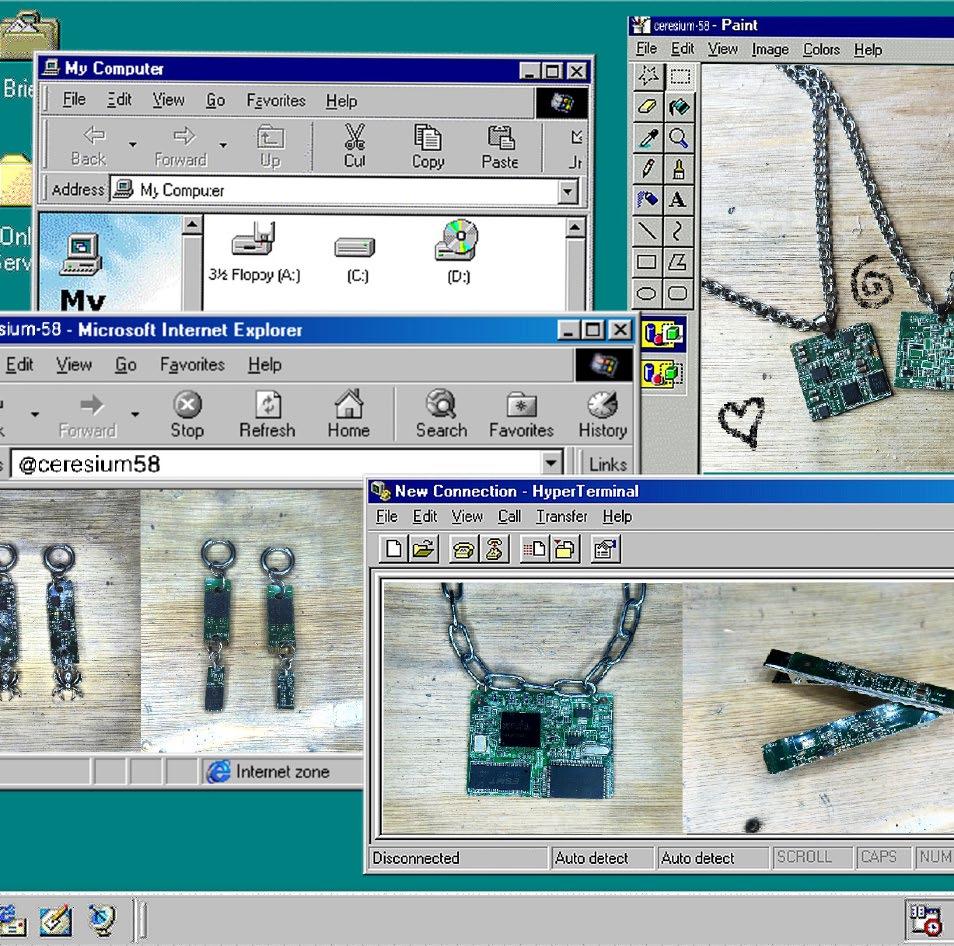The height and width of the screenshot is (946, 954).
Task: Click the Links bar in Internet Explorer
Action: (607, 464)
